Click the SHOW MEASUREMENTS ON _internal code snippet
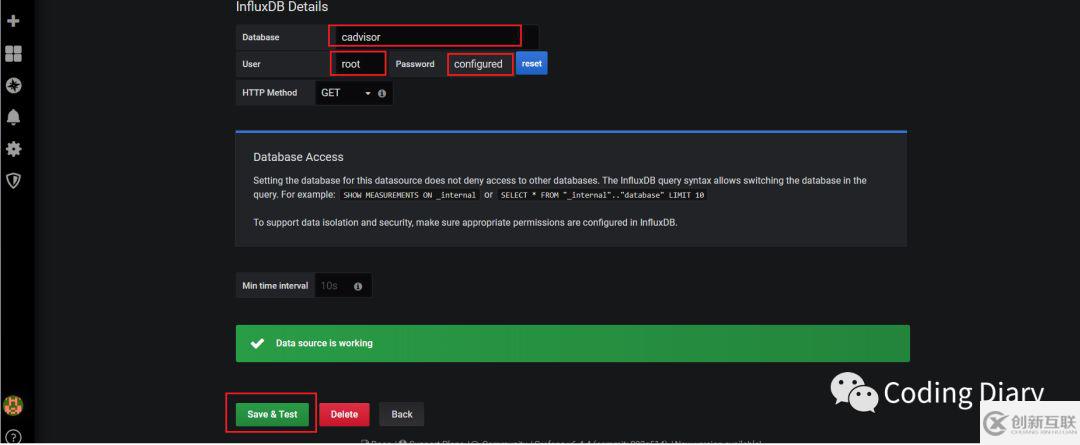The width and height of the screenshot is (1080, 445). coord(410,195)
